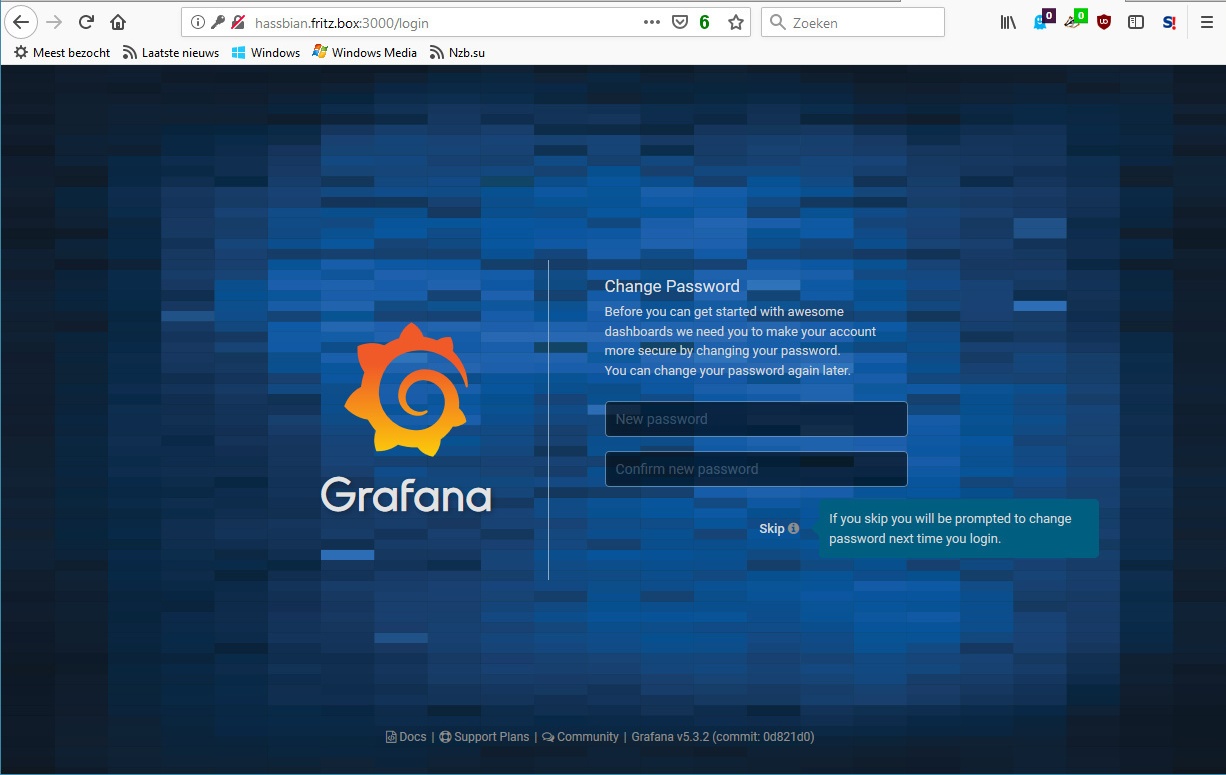
Task: Bookmark this page with the star
Action: point(736,22)
